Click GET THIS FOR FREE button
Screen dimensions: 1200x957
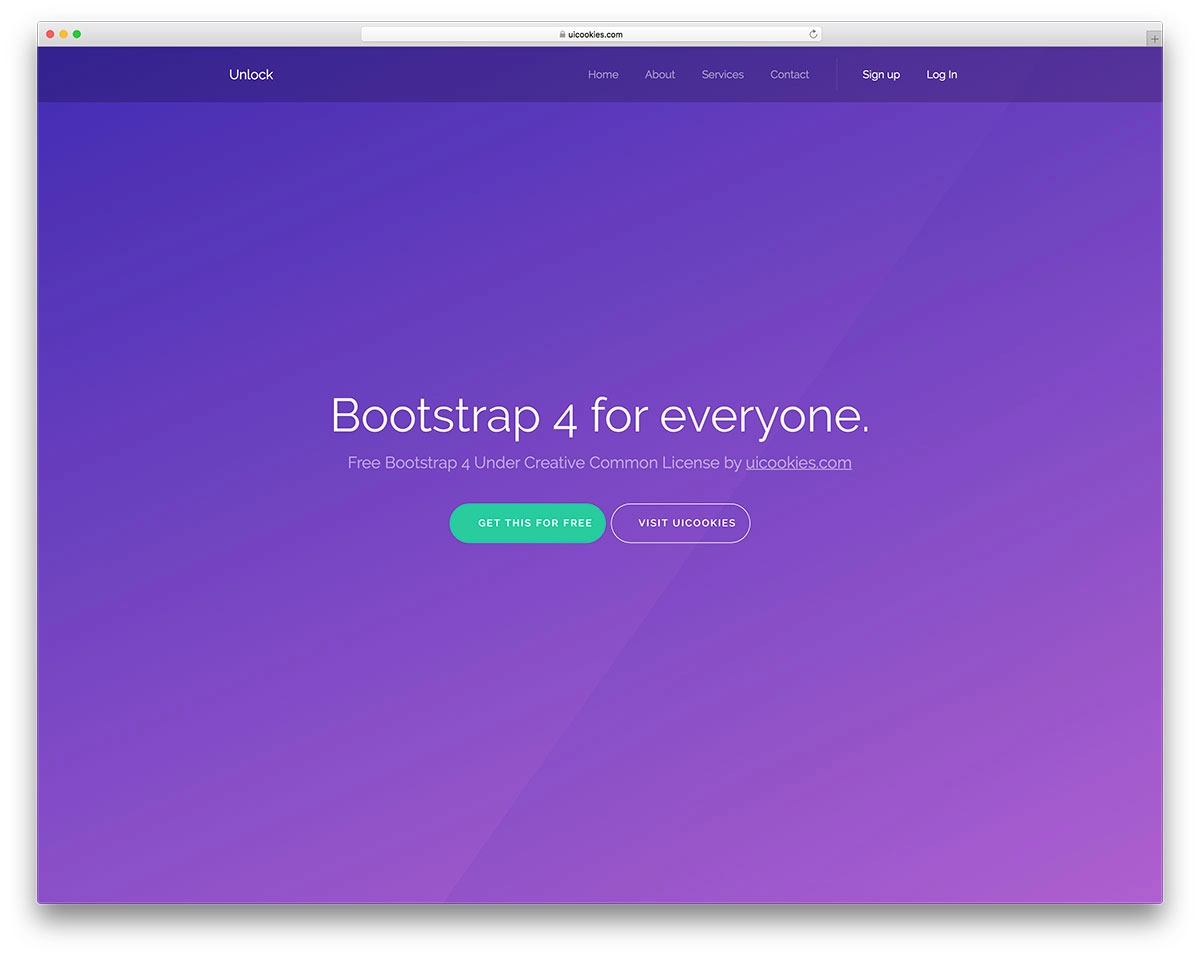528,523
